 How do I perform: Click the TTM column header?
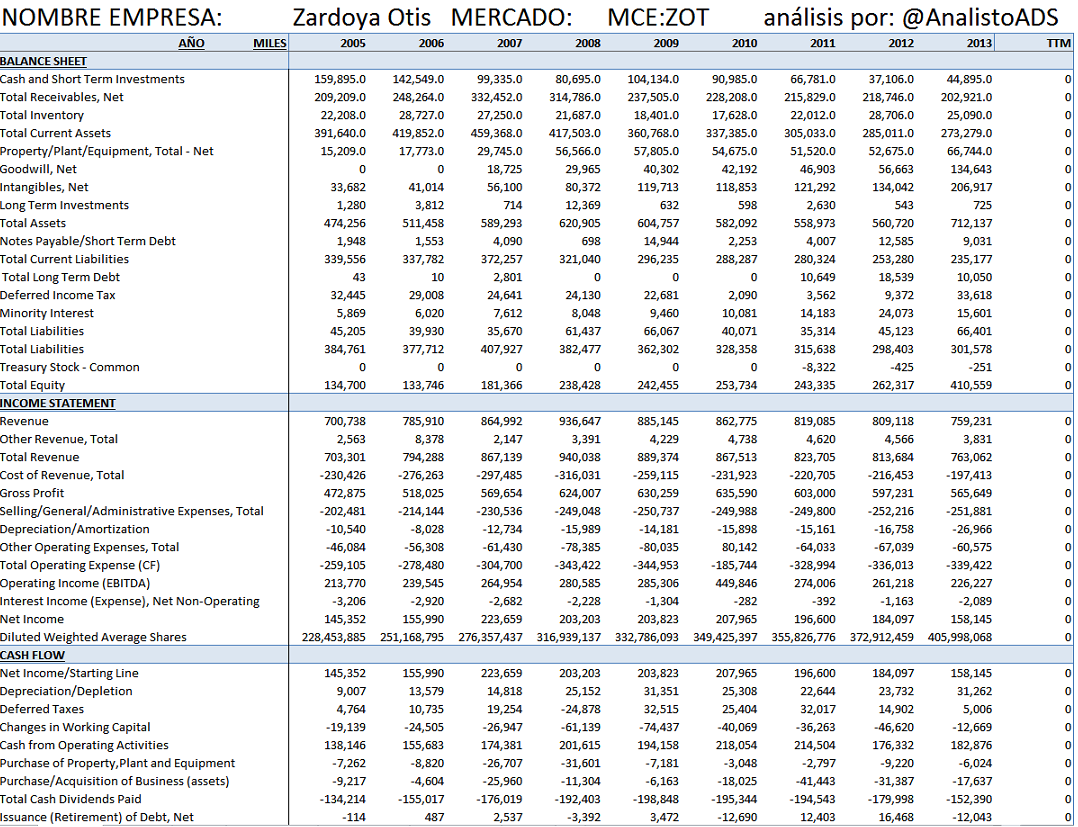[x=1058, y=43]
